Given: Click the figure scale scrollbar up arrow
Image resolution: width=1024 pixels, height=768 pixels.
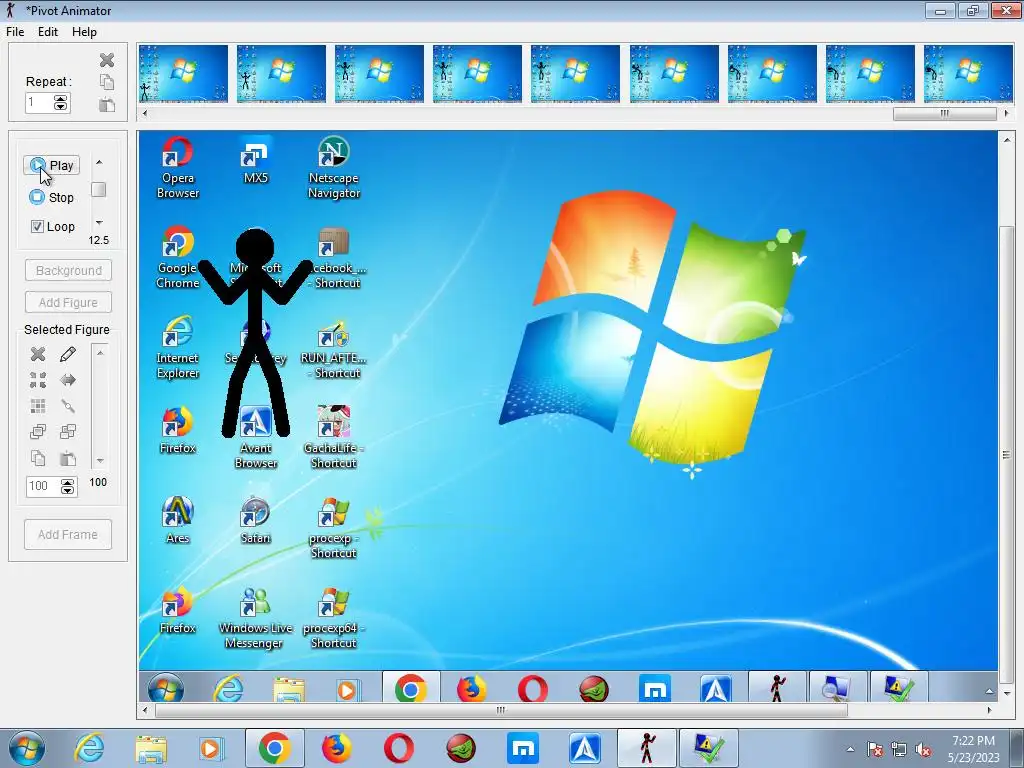Looking at the screenshot, I should [x=100, y=353].
